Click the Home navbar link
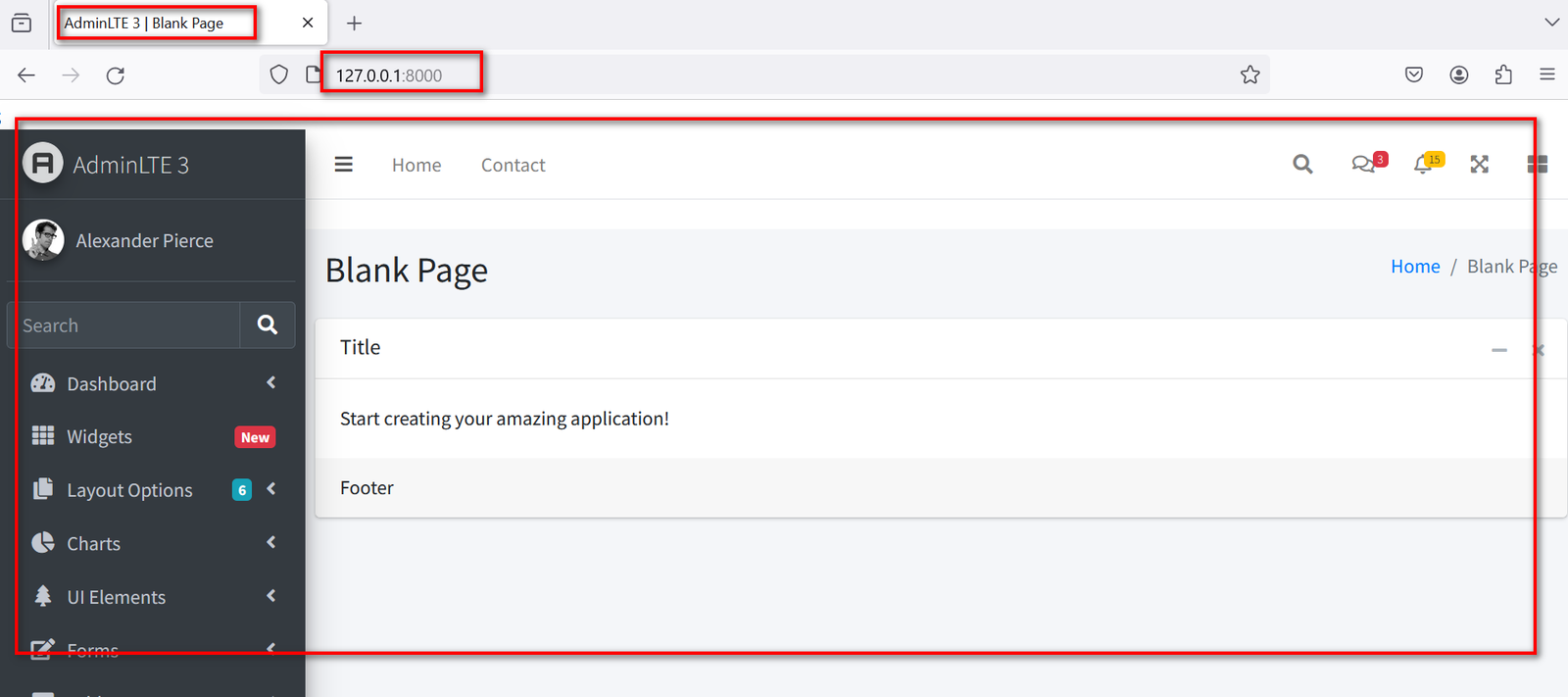This screenshot has width=1568, height=697. pyautogui.click(x=416, y=165)
